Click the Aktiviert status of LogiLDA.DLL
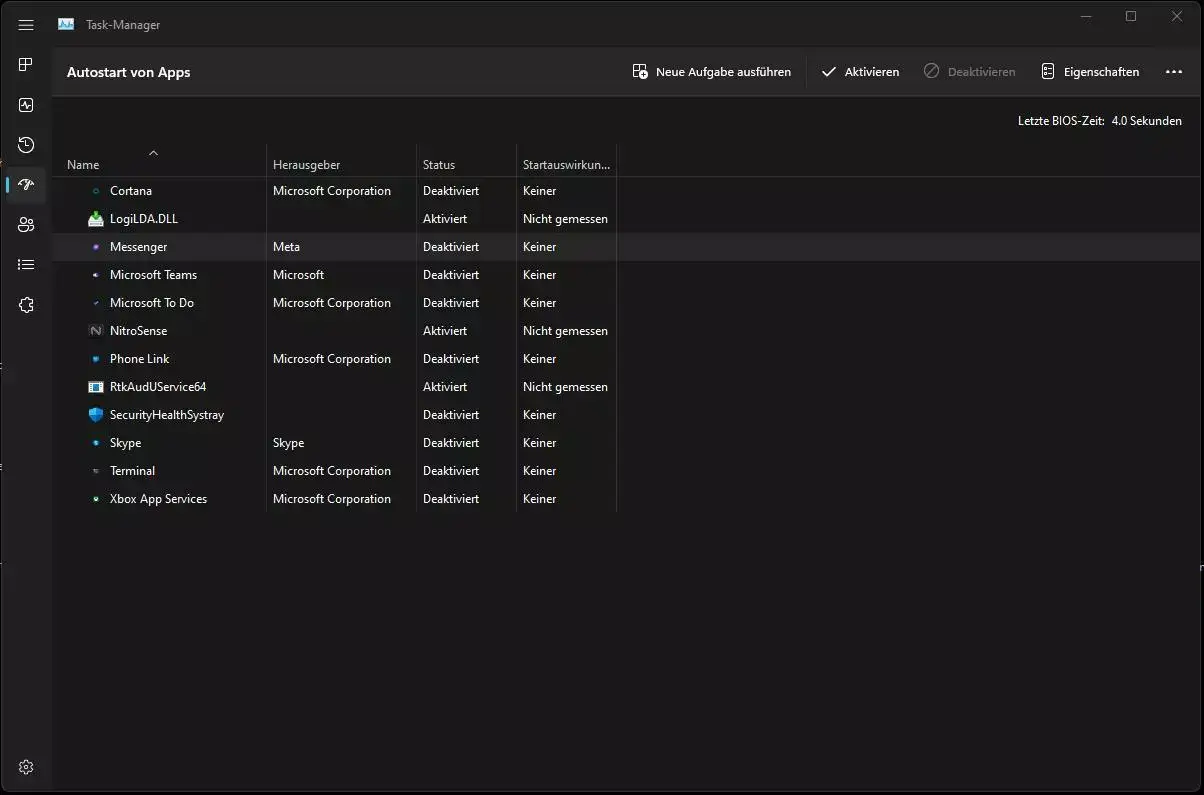Image resolution: width=1204 pixels, height=795 pixels. [x=445, y=219]
